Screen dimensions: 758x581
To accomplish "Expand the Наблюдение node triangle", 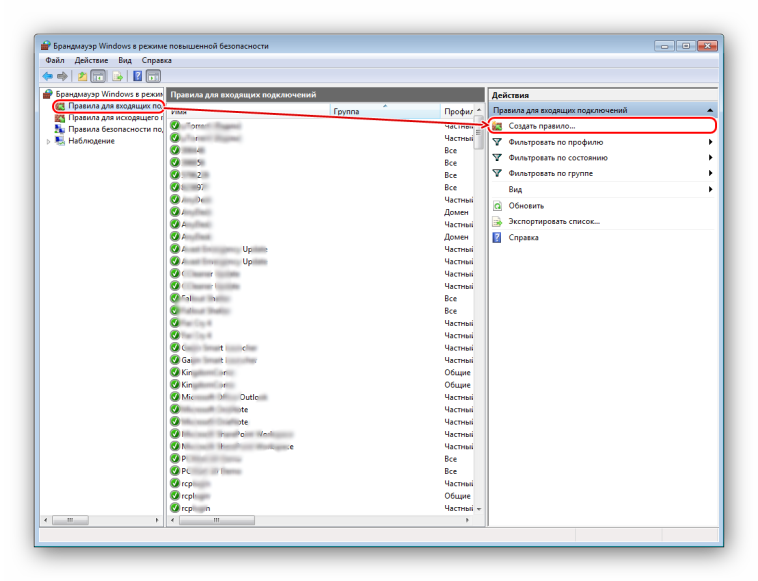I will 48,142.
